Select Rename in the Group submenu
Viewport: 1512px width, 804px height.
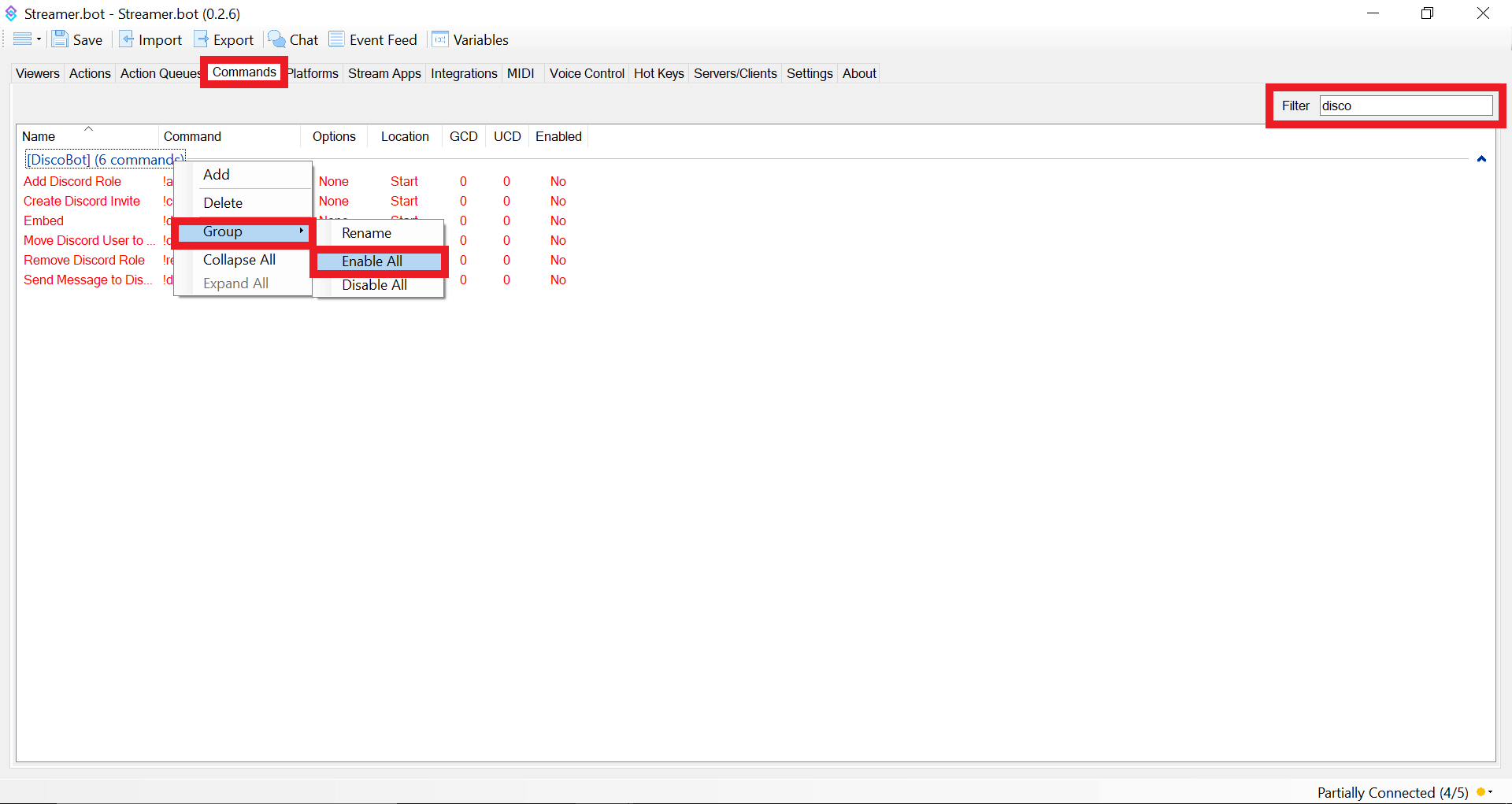pyautogui.click(x=366, y=232)
